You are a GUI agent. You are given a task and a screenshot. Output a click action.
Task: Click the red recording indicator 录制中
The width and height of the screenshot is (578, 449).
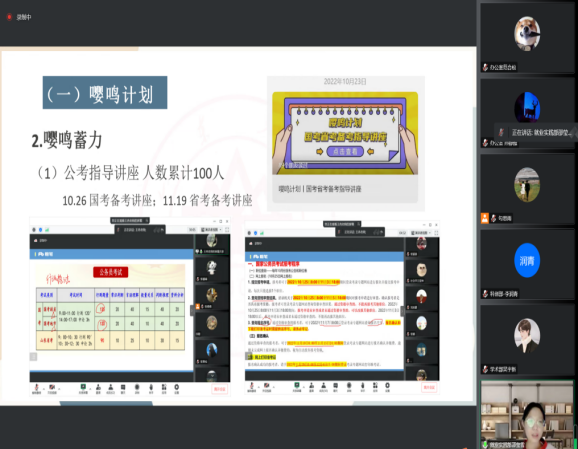point(19,17)
